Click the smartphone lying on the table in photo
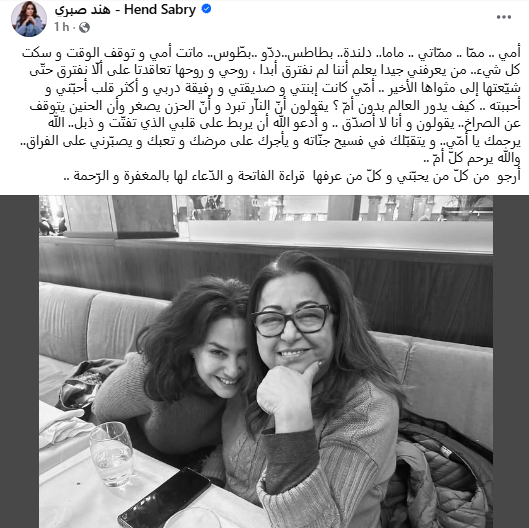 165,498
